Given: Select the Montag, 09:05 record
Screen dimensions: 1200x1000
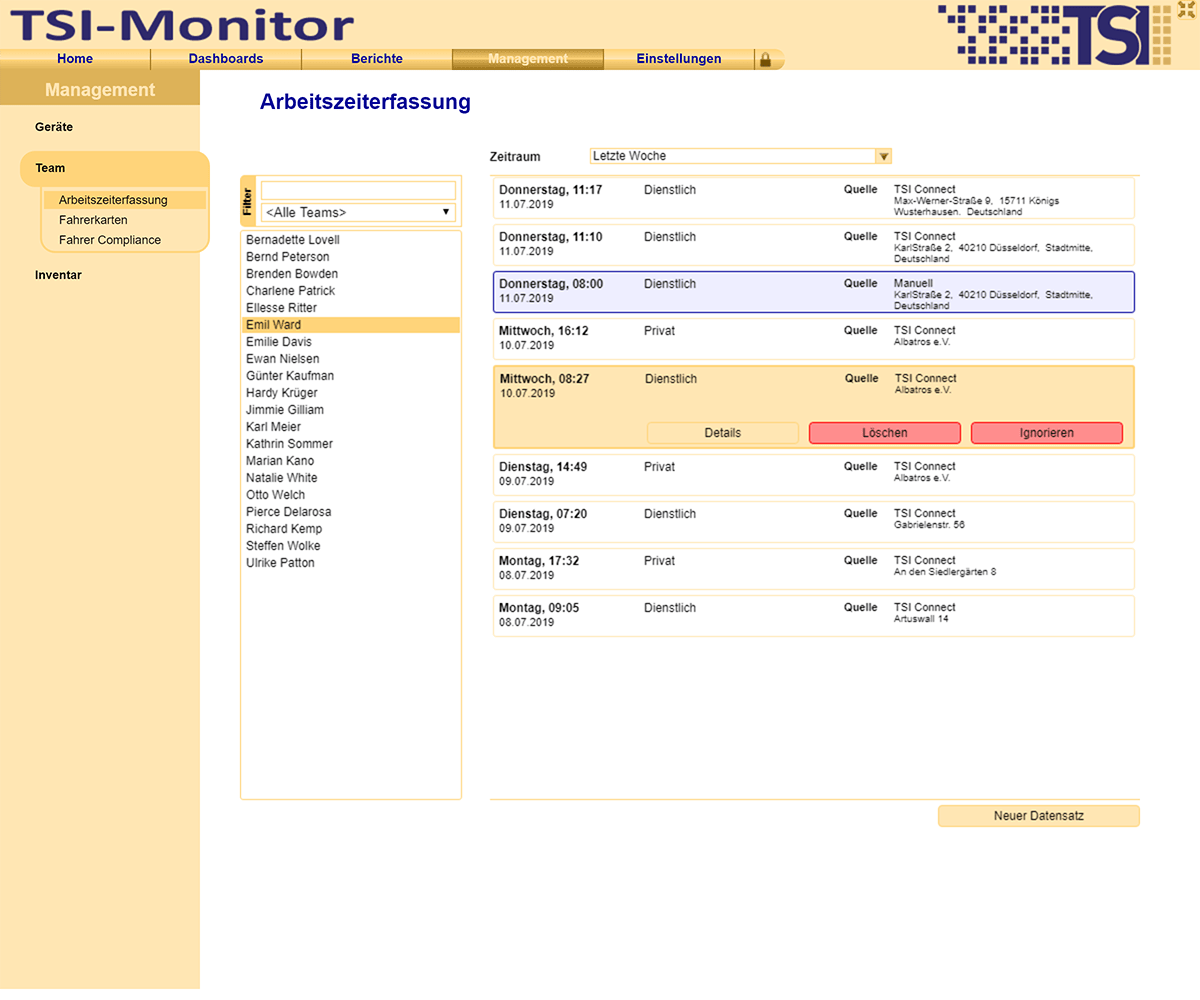Looking at the screenshot, I should (814, 616).
